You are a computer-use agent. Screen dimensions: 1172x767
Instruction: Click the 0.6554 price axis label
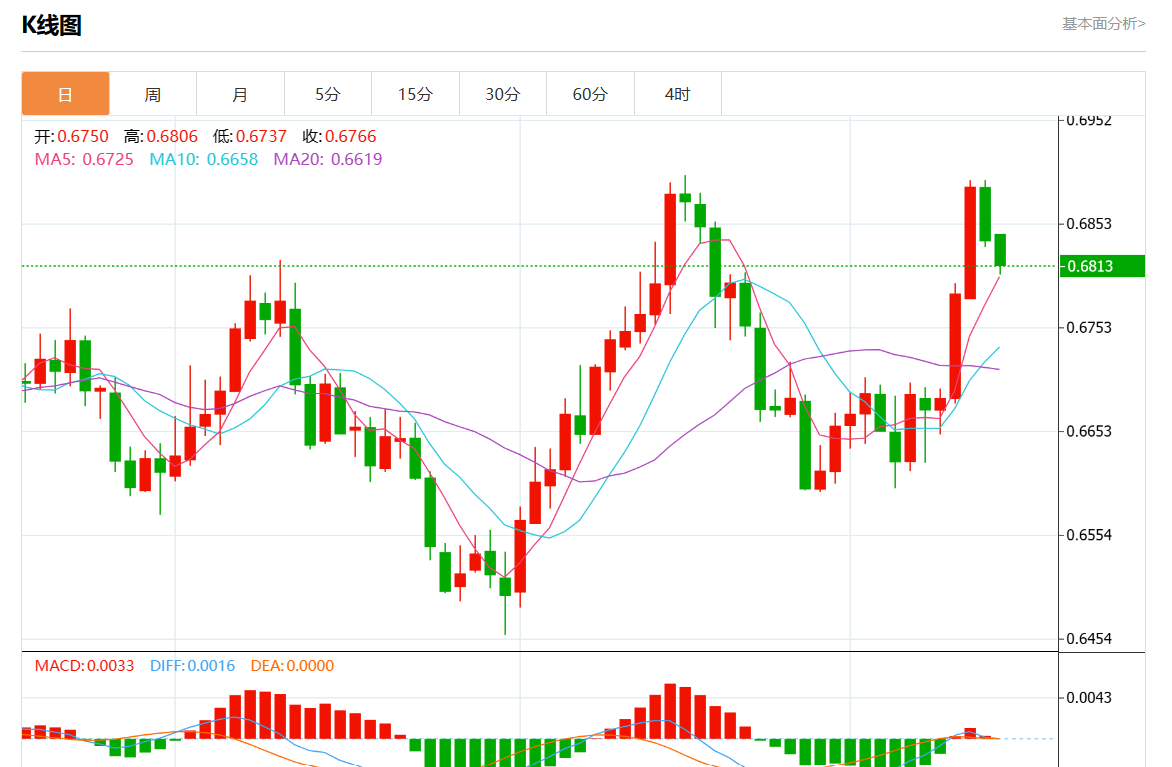coord(1089,535)
